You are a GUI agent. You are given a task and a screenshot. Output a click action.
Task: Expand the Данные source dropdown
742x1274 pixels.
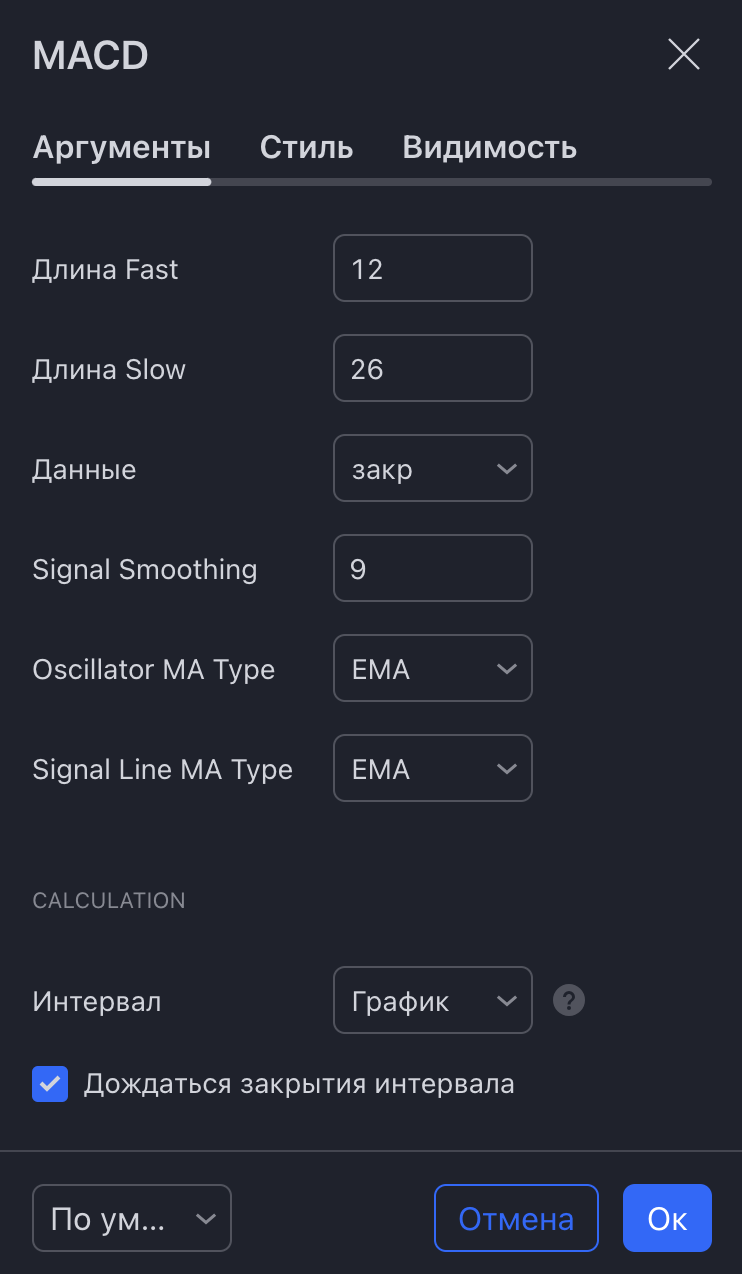pos(433,468)
